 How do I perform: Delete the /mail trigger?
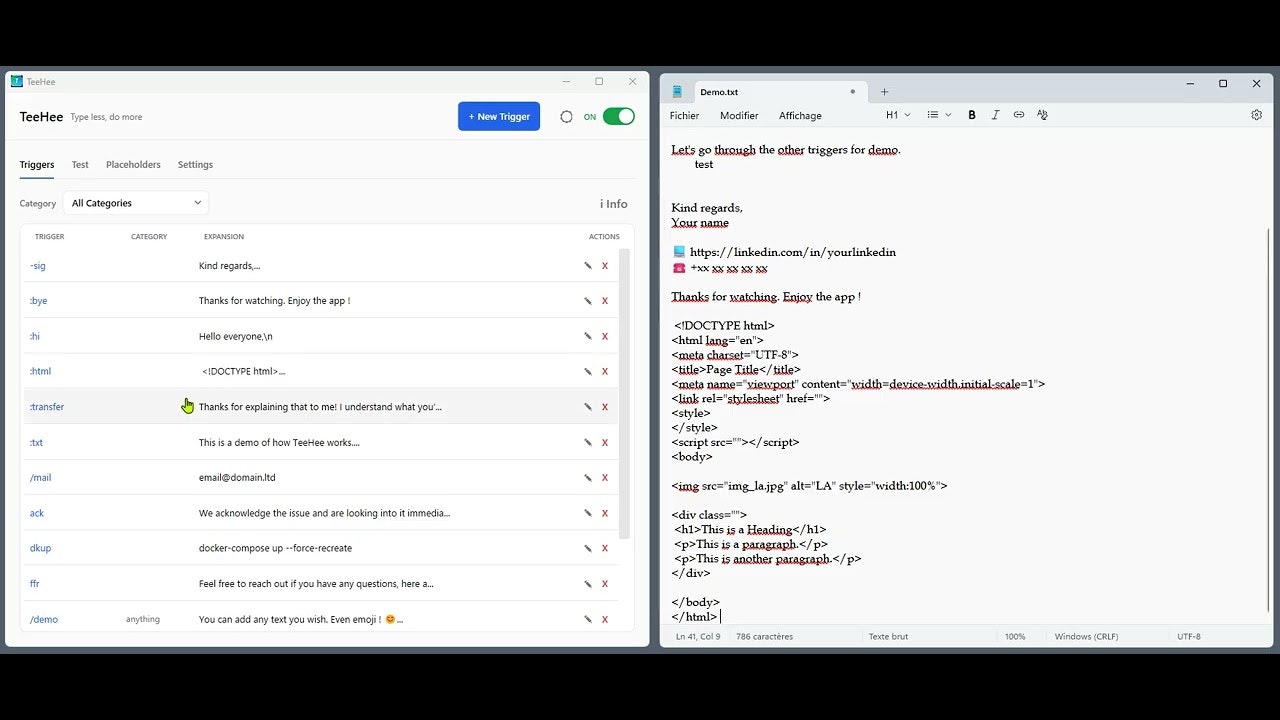coord(604,478)
